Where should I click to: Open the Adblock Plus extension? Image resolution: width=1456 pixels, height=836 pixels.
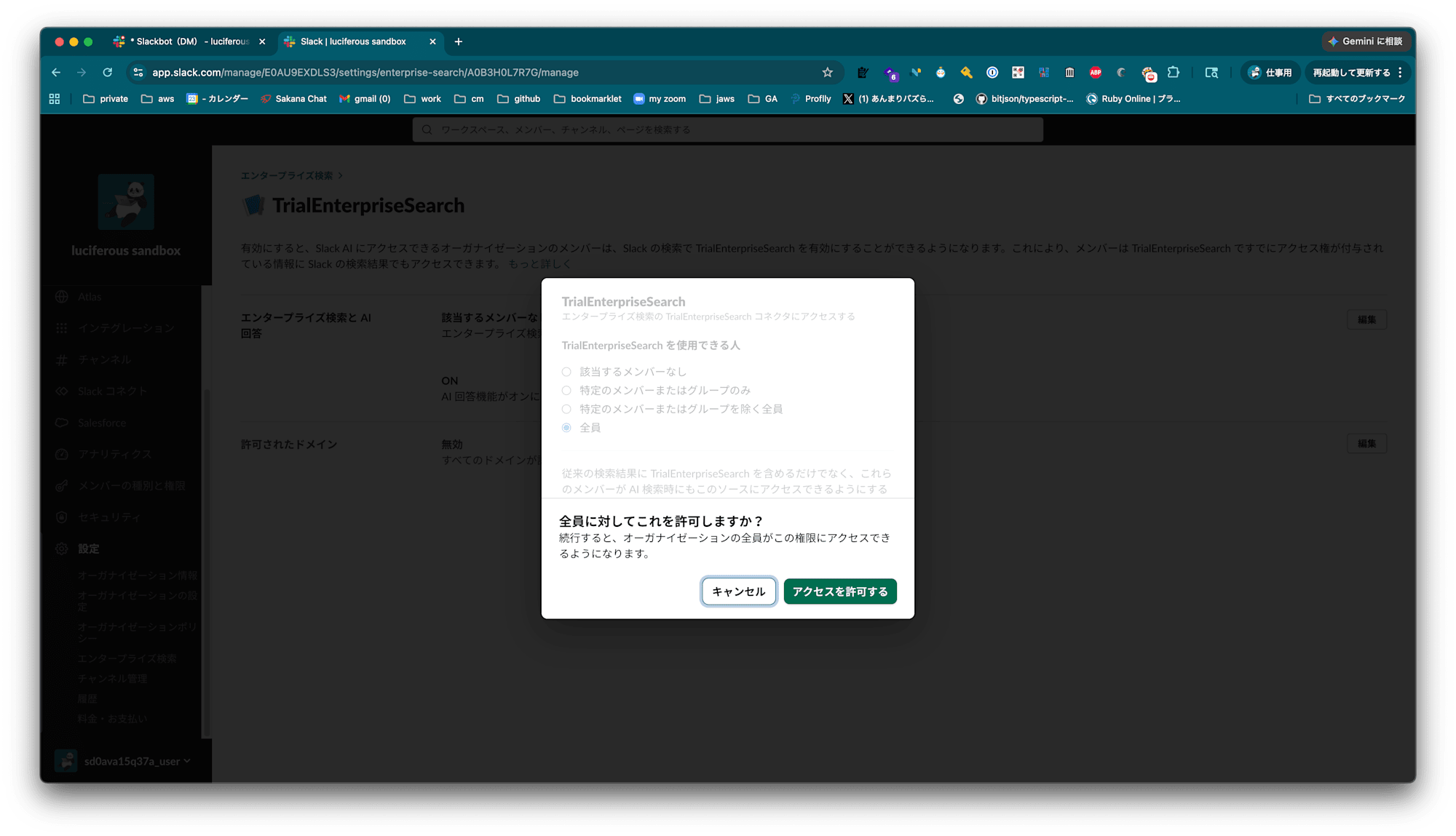[x=1095, y=72]
